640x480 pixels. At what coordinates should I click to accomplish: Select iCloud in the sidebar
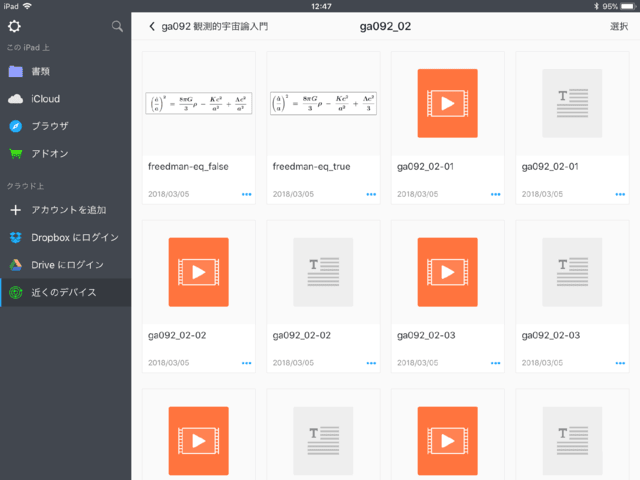click(x=65, y=99)
